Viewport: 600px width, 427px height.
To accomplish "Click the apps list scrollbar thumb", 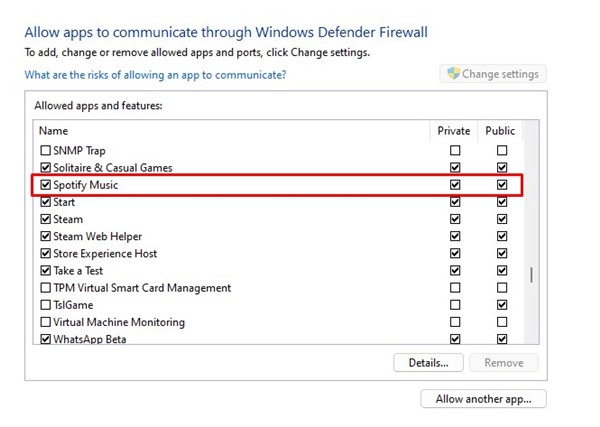I will pos(531,277).
